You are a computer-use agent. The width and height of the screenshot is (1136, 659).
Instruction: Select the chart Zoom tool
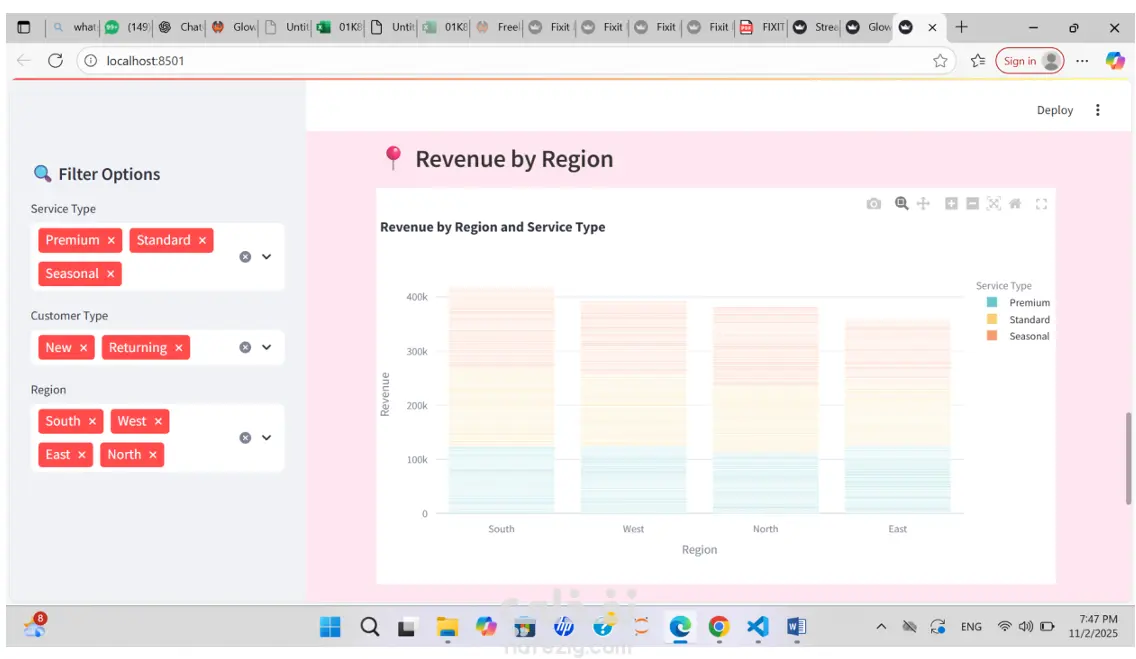point(901,204)
